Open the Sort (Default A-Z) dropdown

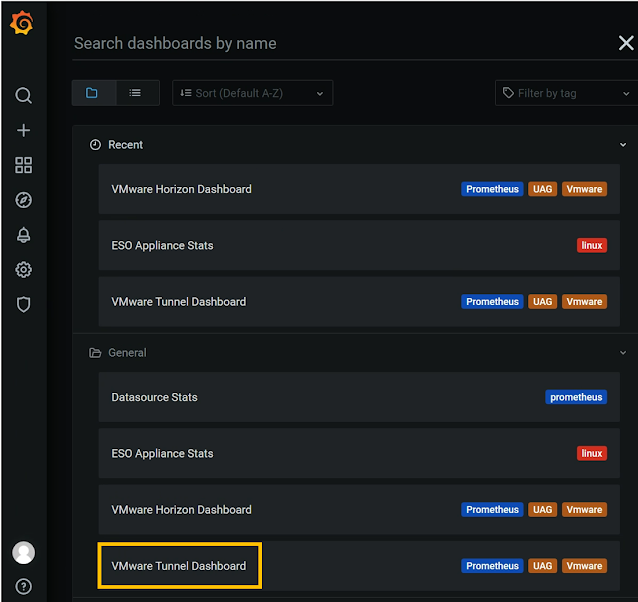253,93
